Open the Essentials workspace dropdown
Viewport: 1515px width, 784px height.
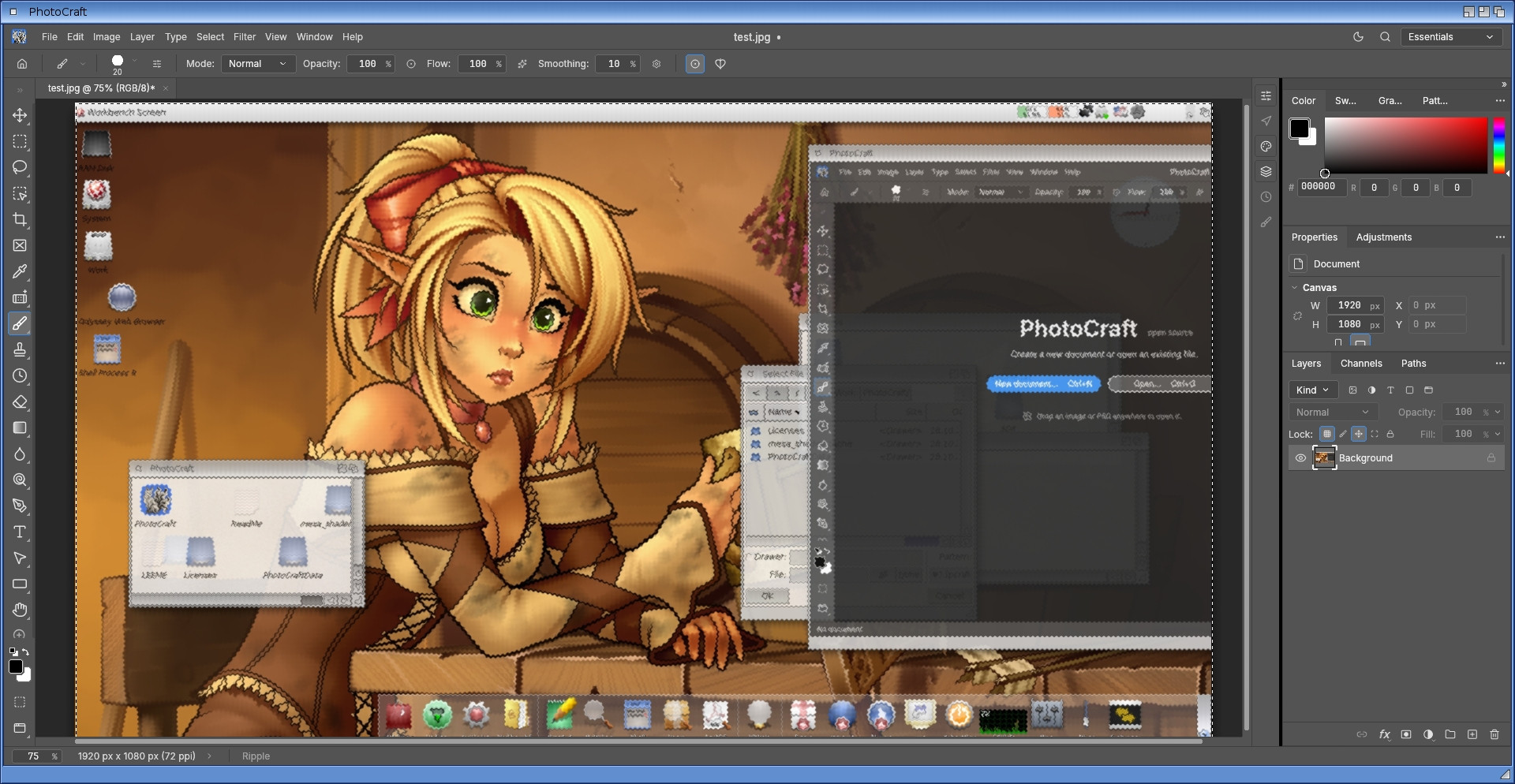[x=1452, y=37]
